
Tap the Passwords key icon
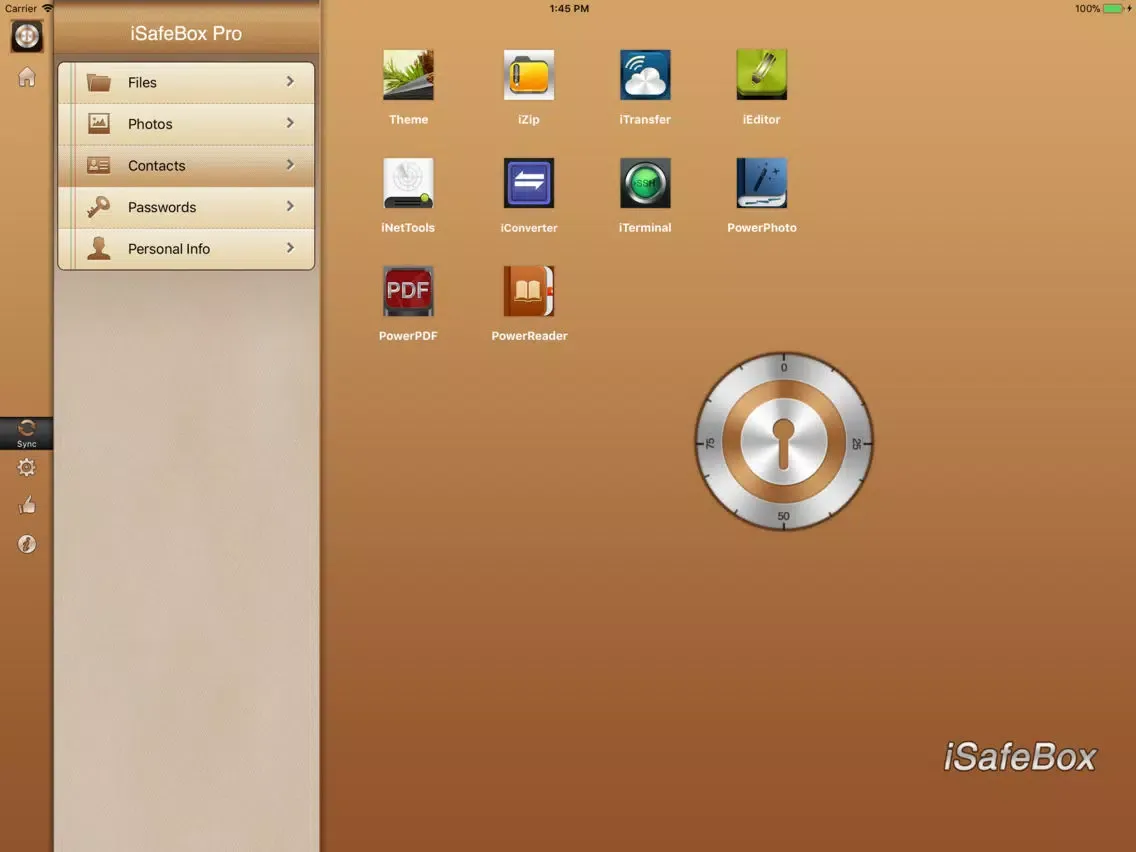click(99, 207)
